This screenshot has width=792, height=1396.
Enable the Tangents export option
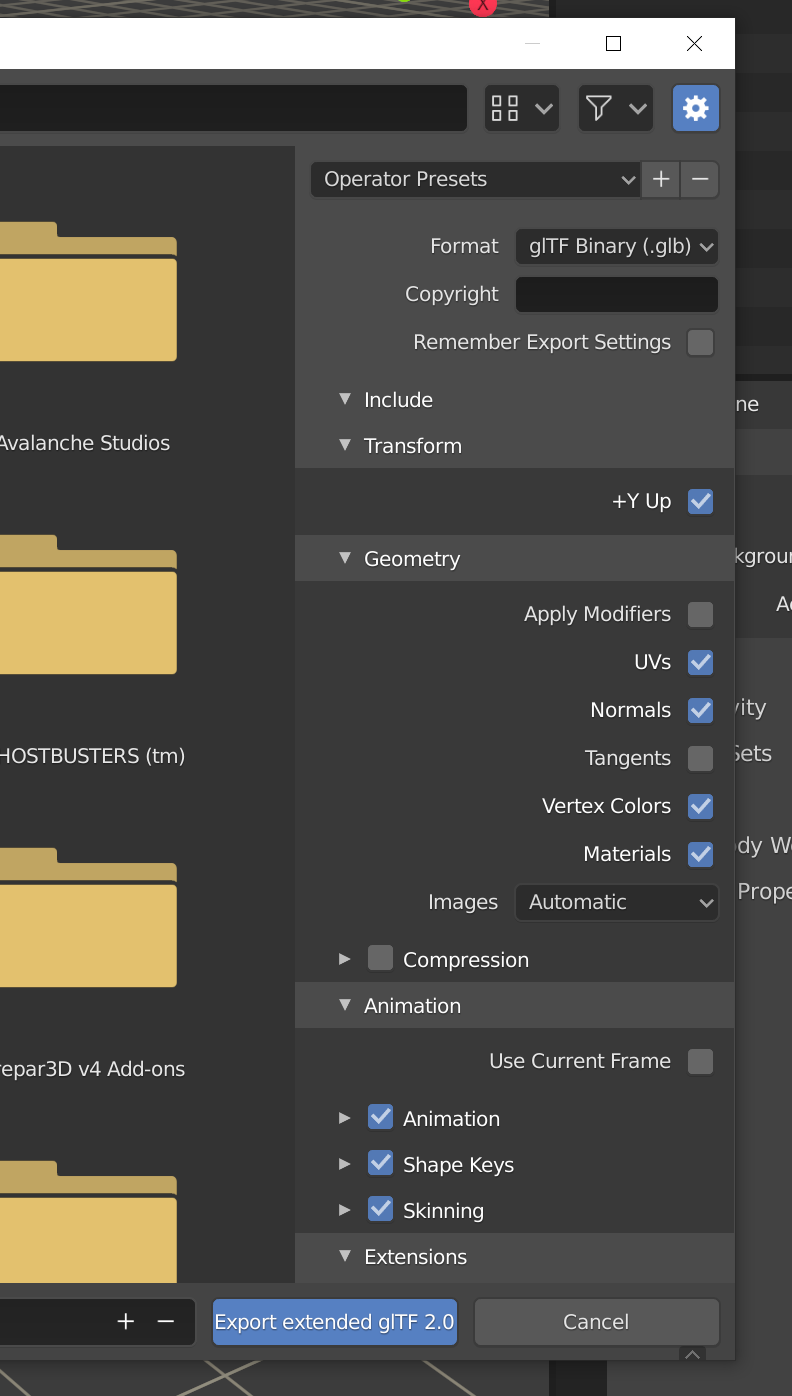(700, 758)
